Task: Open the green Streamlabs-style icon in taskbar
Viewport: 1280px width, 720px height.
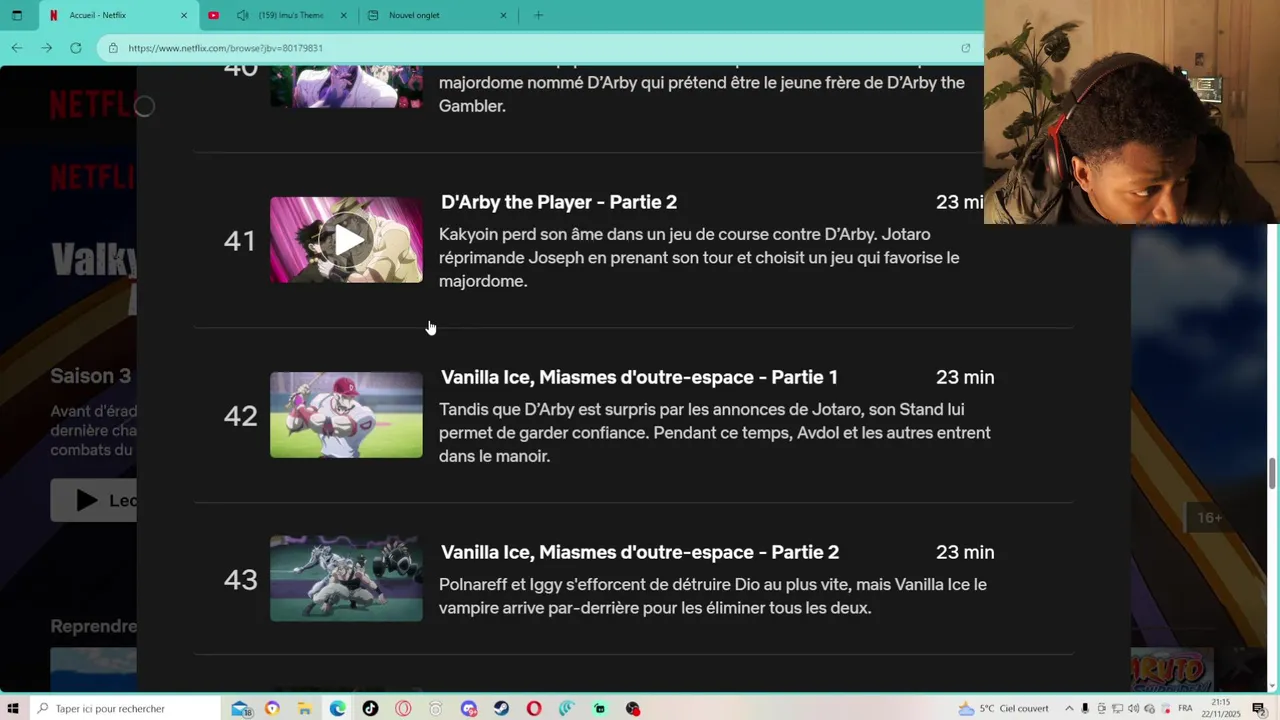Action: click(599, 708)
